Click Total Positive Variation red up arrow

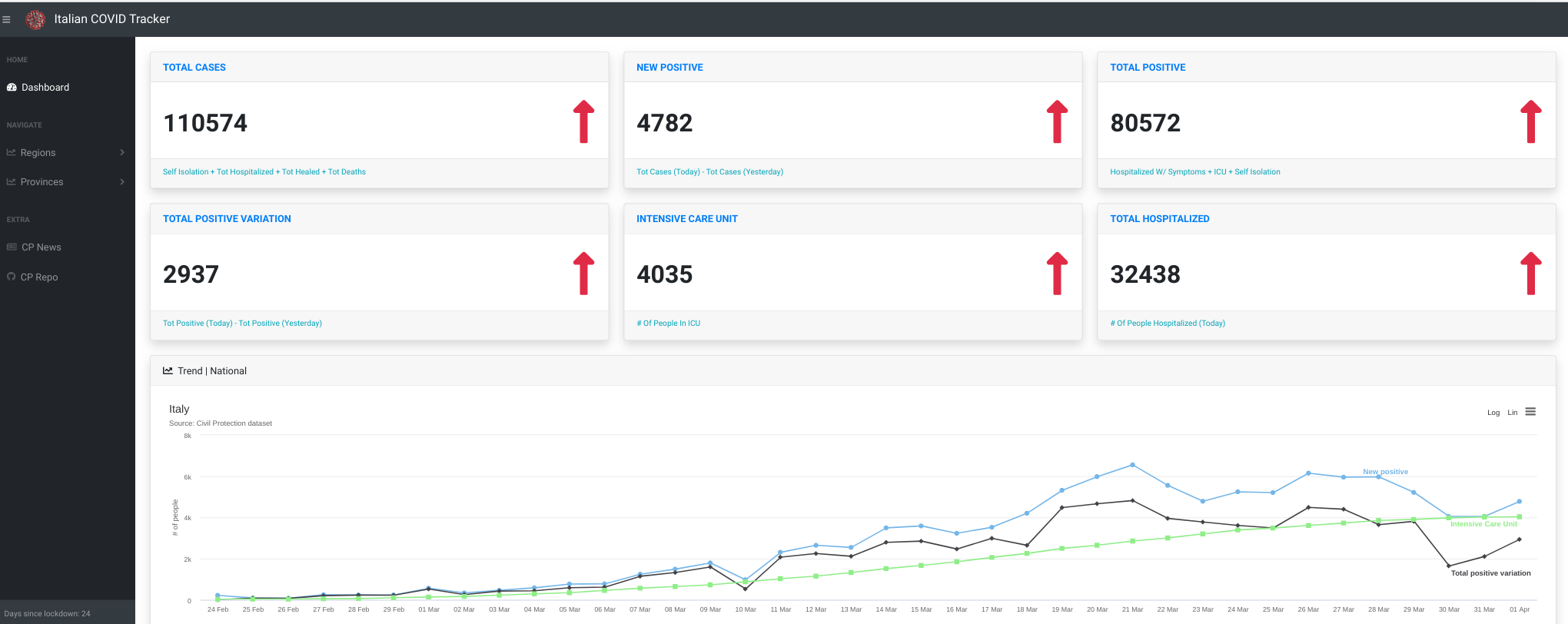pos(584,274)
